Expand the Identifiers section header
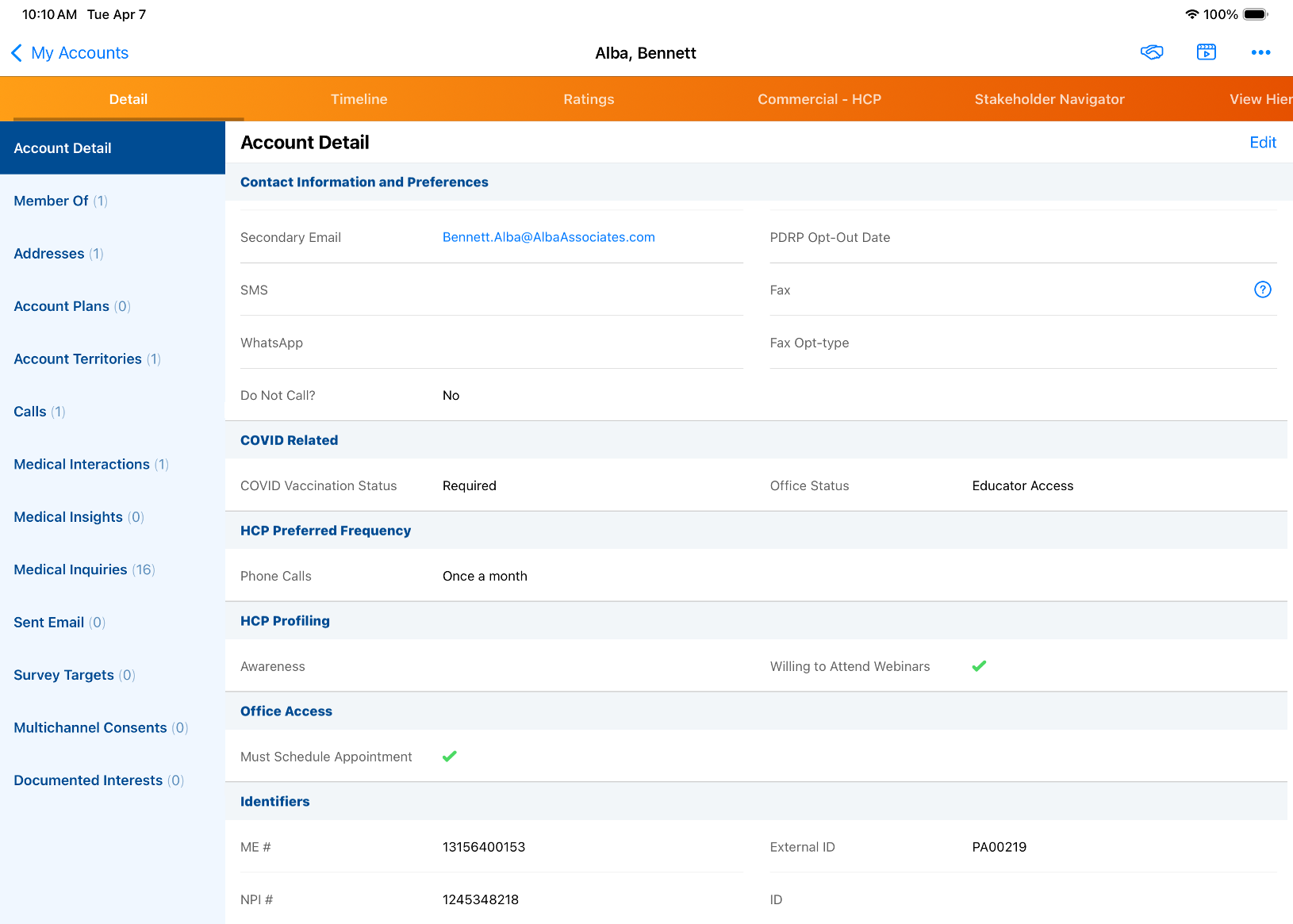The width and height of the screenshot is (1293, 924). 274,802
